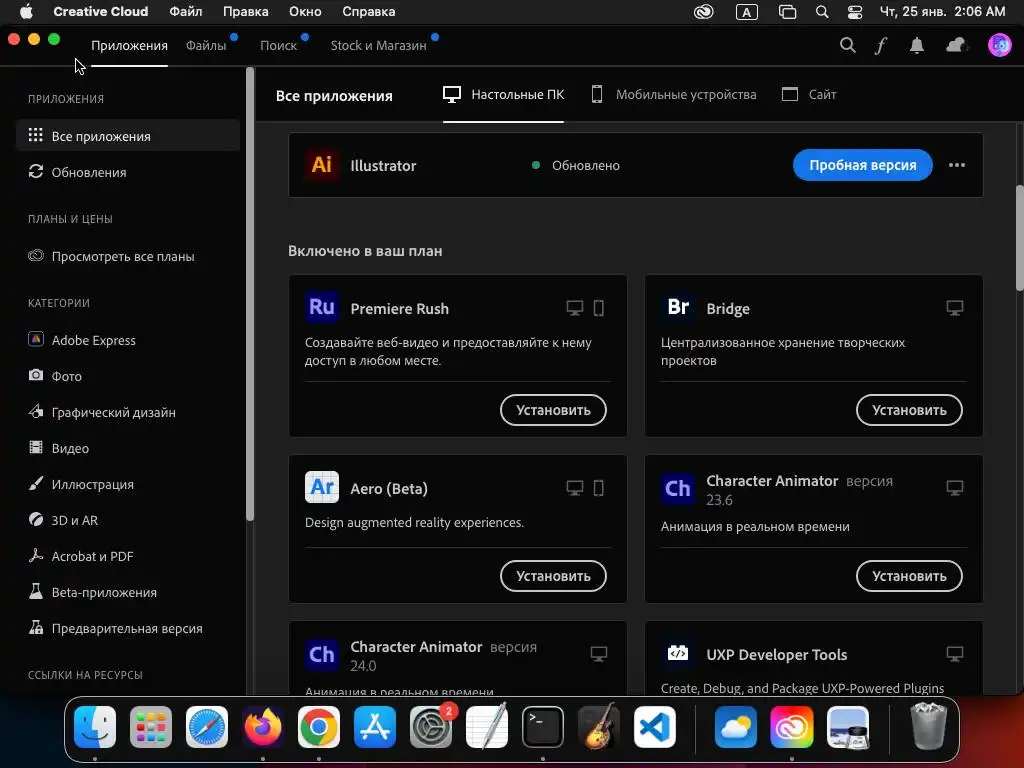Click the Illustrator app icon

pos(321,165)
